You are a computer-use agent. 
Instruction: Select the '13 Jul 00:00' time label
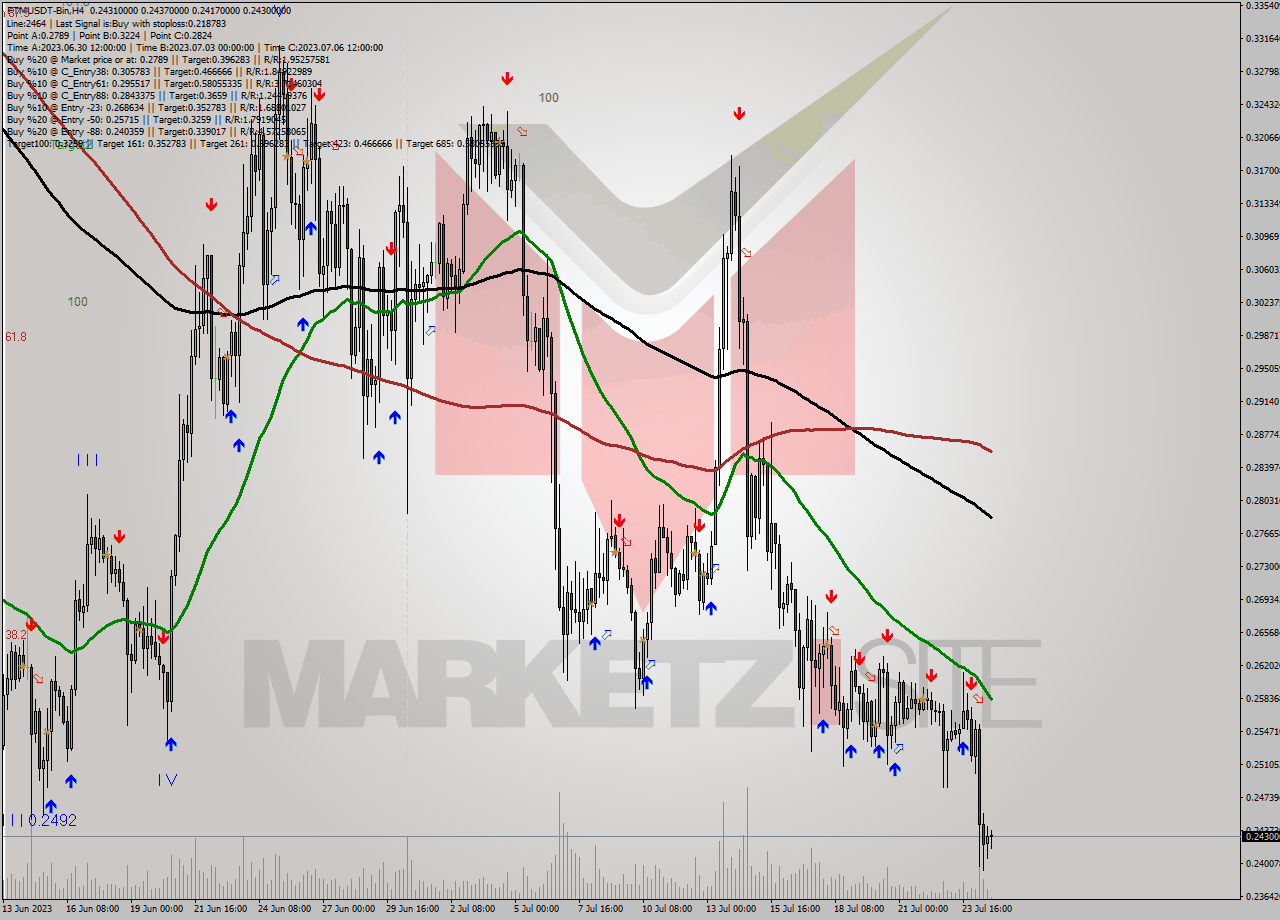[731, 909]
